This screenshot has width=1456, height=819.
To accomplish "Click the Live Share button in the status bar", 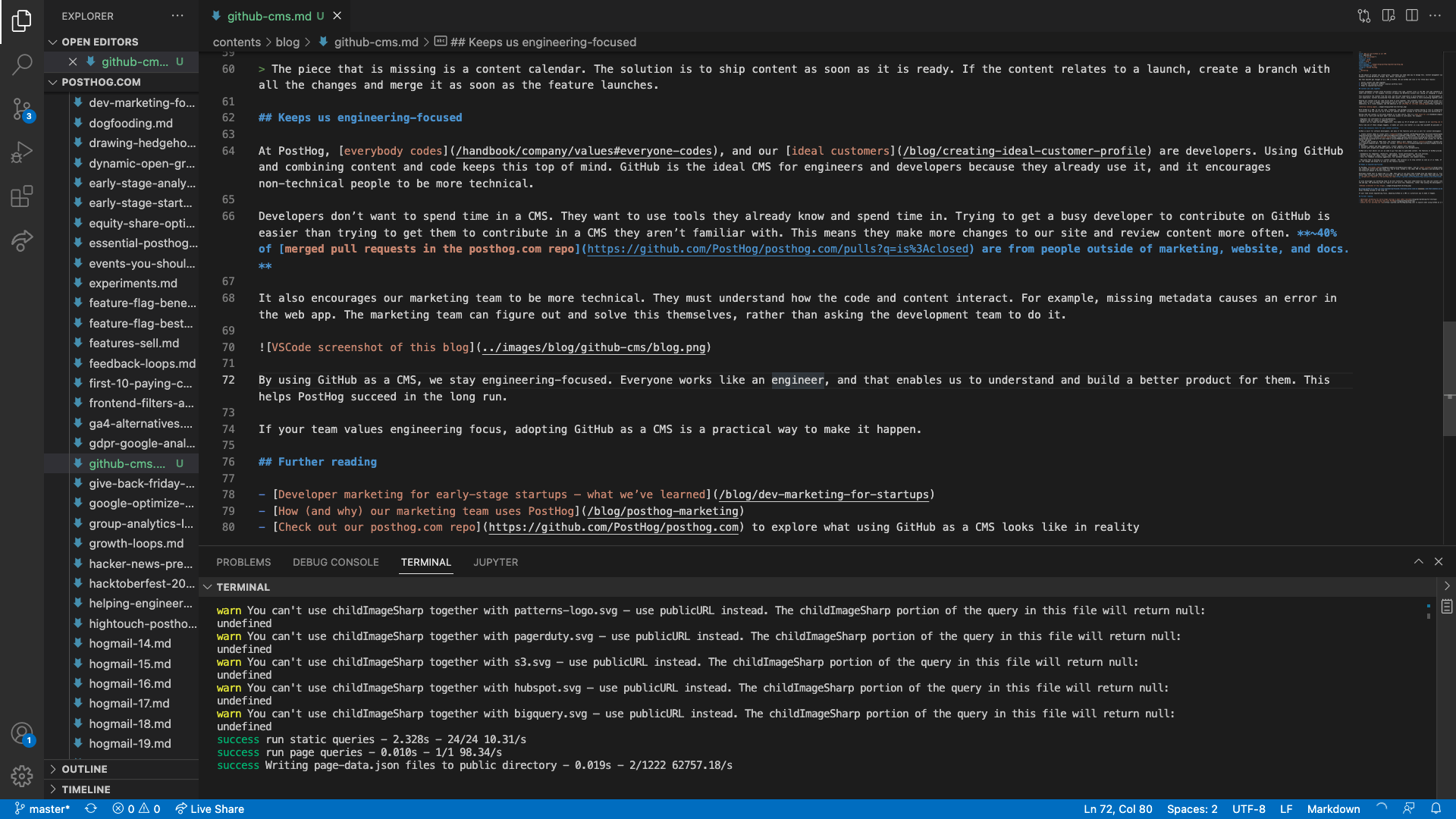I will pos(209,808).
